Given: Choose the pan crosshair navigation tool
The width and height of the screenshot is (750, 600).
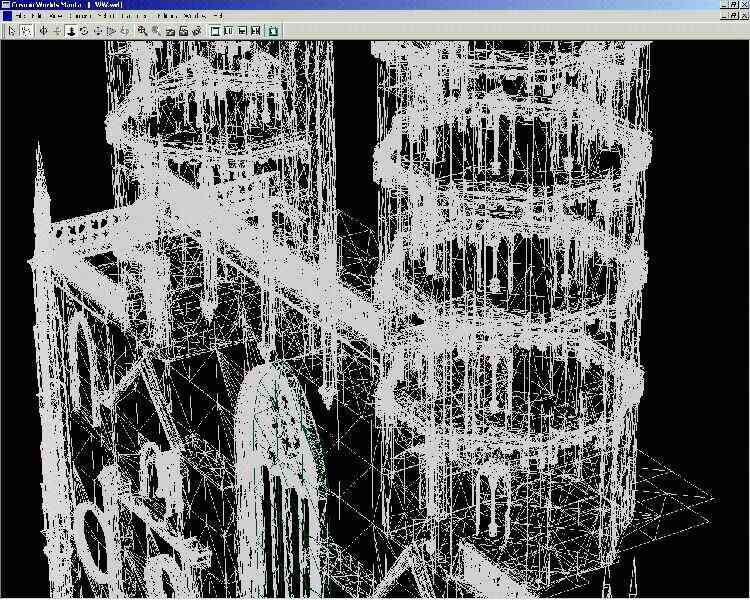Looking at the screenshot, I should click(x=43, y=31).
